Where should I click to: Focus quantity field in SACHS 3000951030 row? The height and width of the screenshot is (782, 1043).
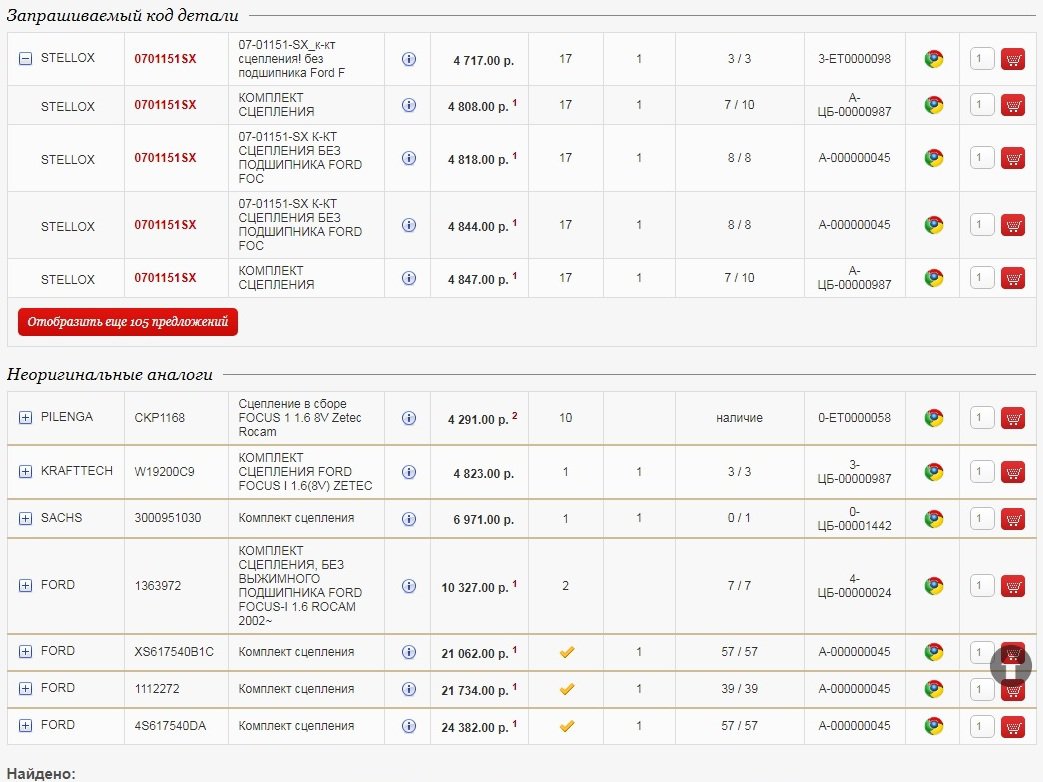(x=982, y=518)
